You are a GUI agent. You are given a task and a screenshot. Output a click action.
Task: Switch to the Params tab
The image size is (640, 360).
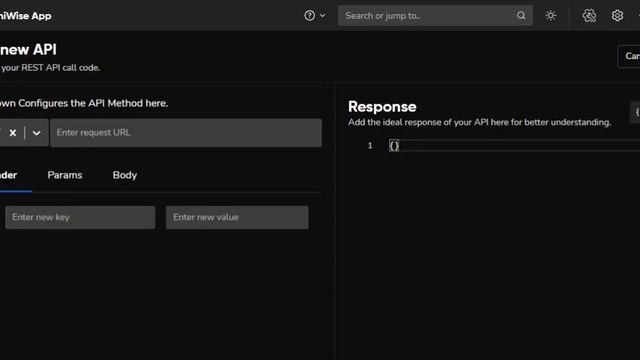click(x=65, y=175)
